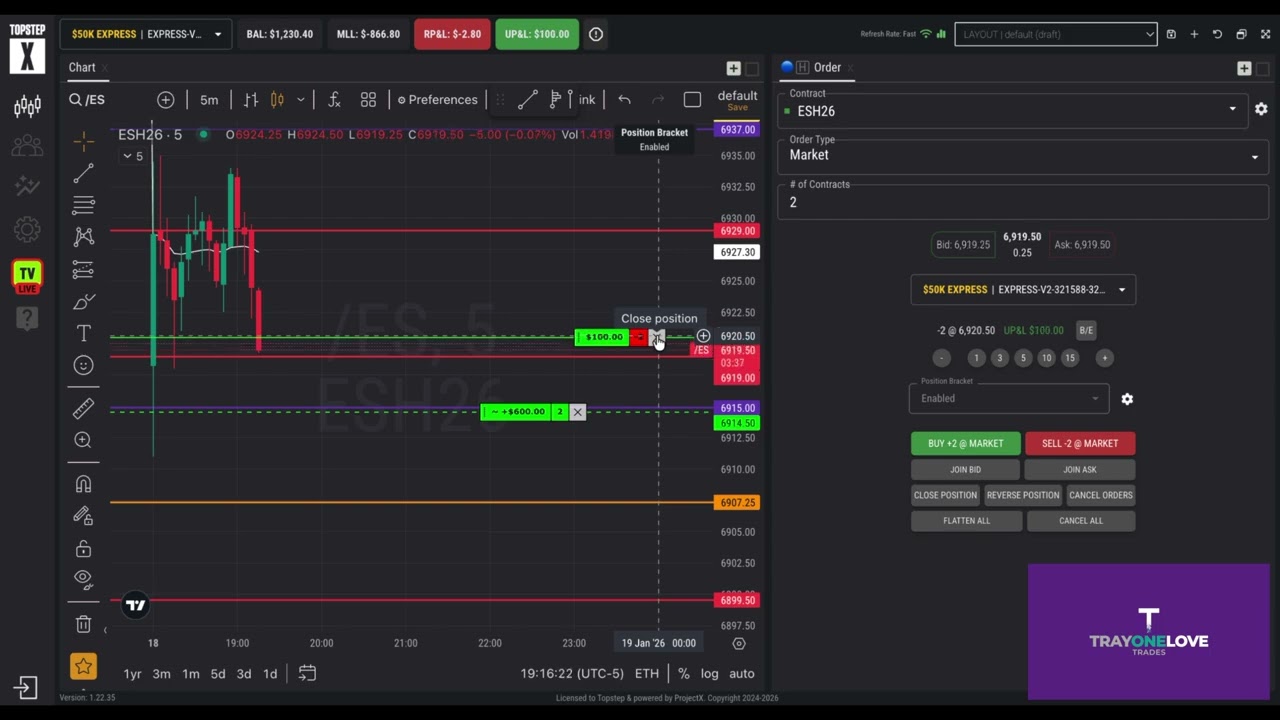
Task: Open the settings gear in left sidebar
Action: (x=27, y=230)
